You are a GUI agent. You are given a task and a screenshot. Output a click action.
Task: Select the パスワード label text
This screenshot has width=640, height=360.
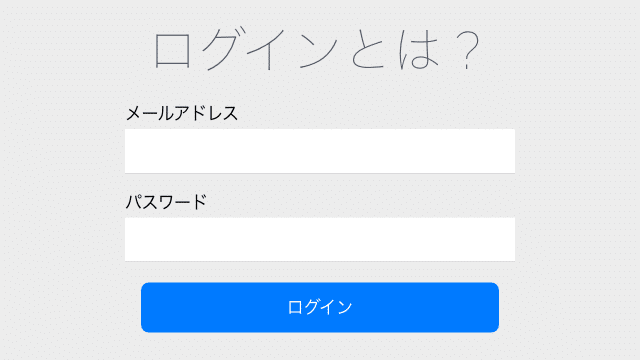[167, 202]
